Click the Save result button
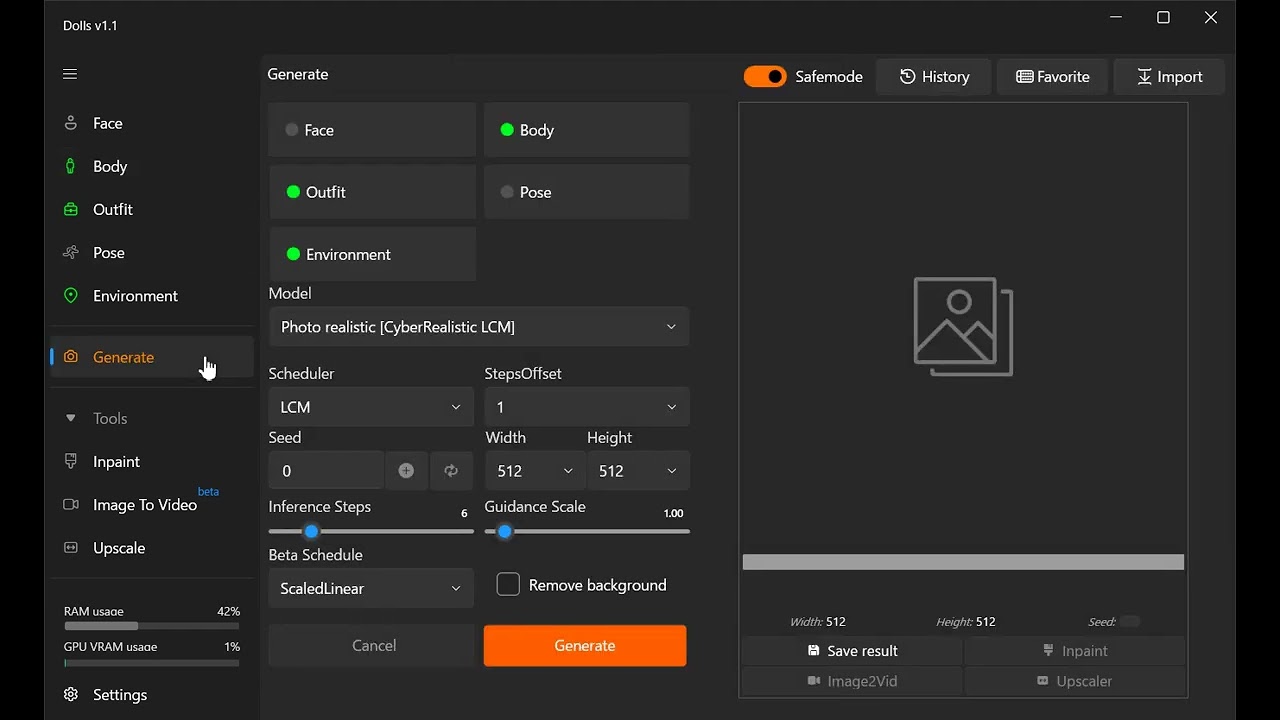 coord(852,650)
